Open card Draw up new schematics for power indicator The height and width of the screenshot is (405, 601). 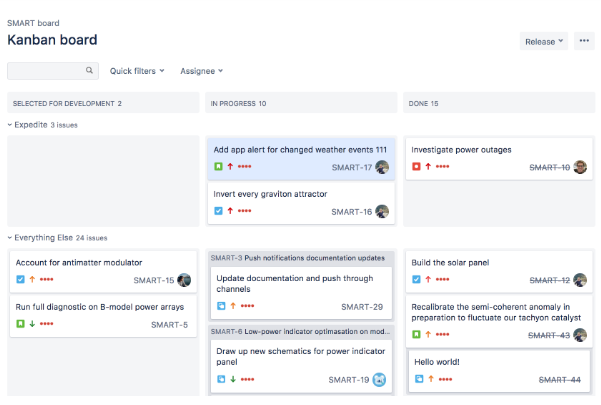tap(301, 366)
